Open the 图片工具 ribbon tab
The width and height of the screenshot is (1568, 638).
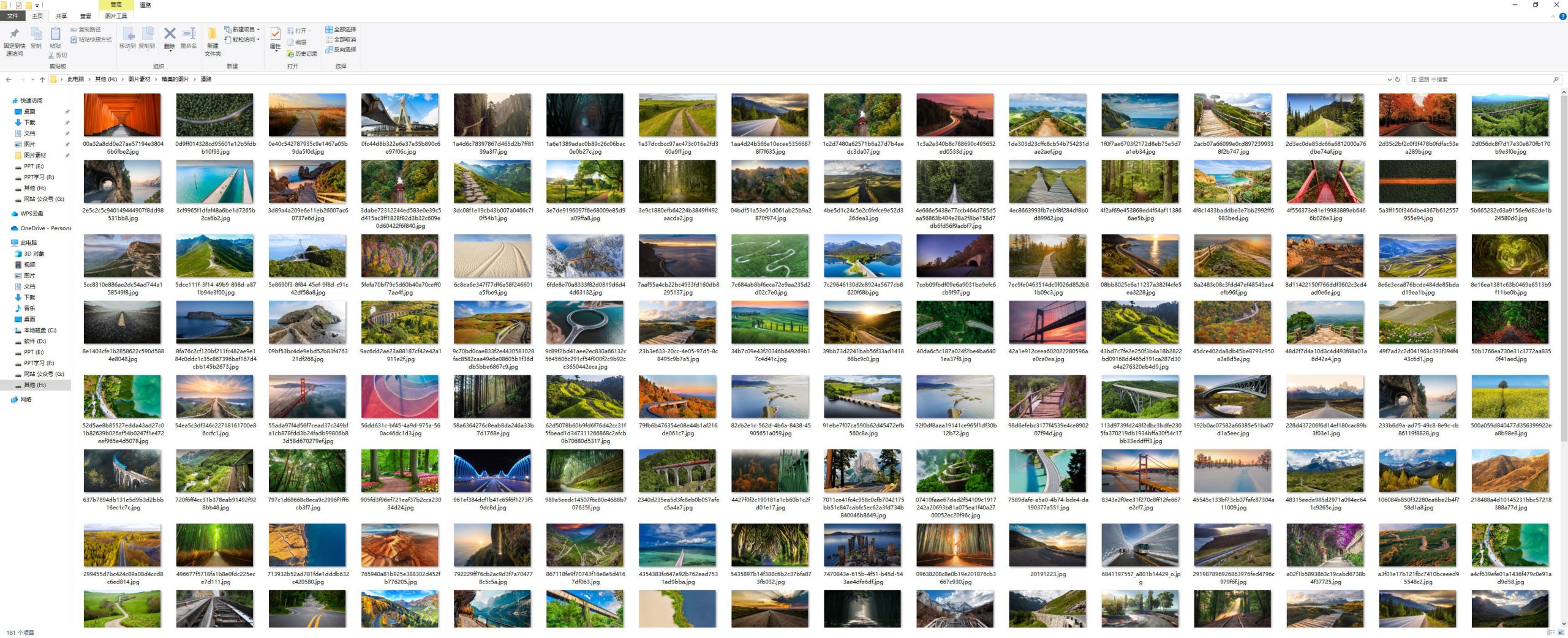coord(116,17)
